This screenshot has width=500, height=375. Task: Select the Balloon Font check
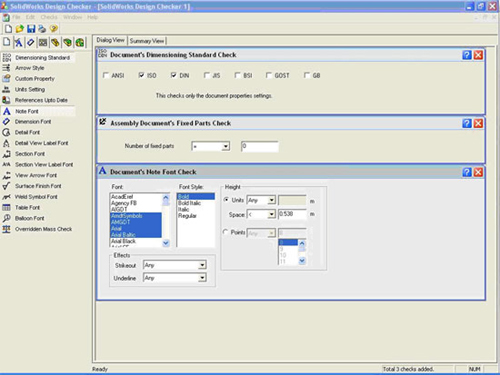[23, 218]
